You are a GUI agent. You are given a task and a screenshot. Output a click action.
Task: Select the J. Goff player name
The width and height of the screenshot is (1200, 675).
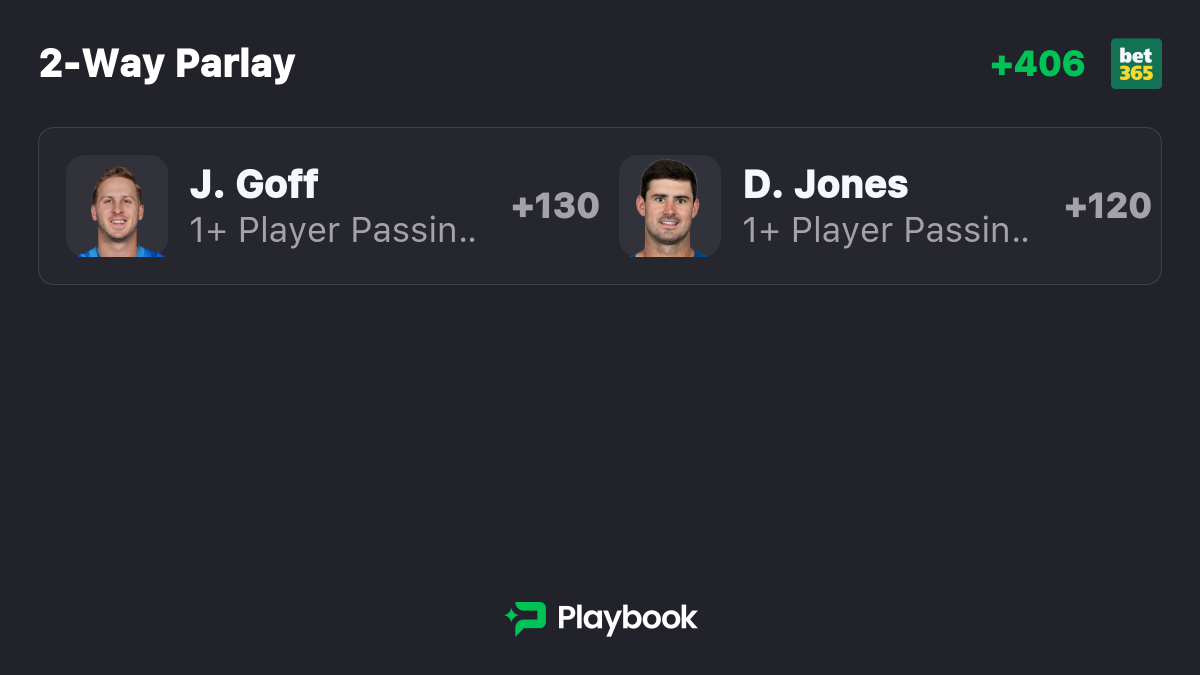pos(254,185)
